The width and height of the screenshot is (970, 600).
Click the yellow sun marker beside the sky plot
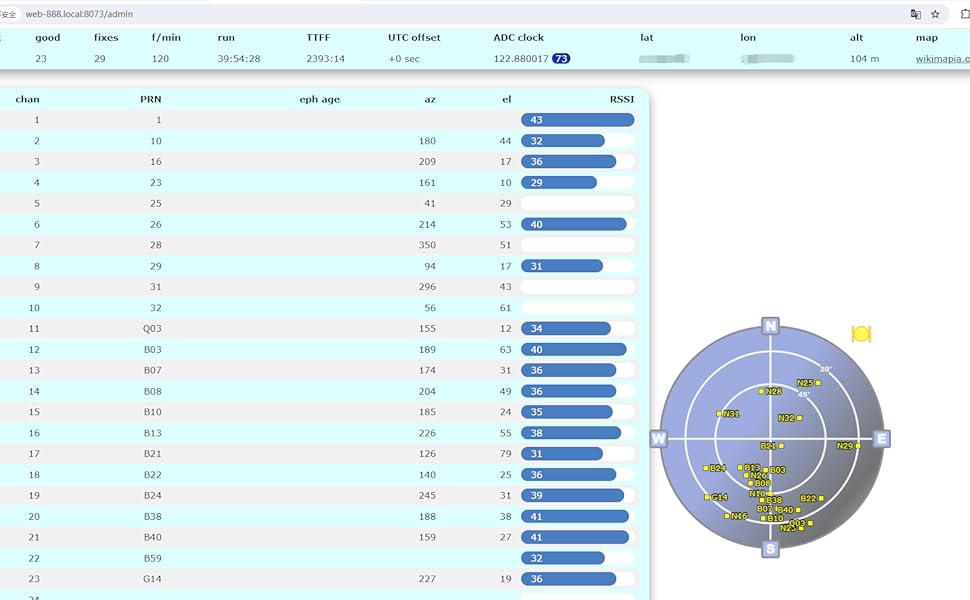pos(861,334)
